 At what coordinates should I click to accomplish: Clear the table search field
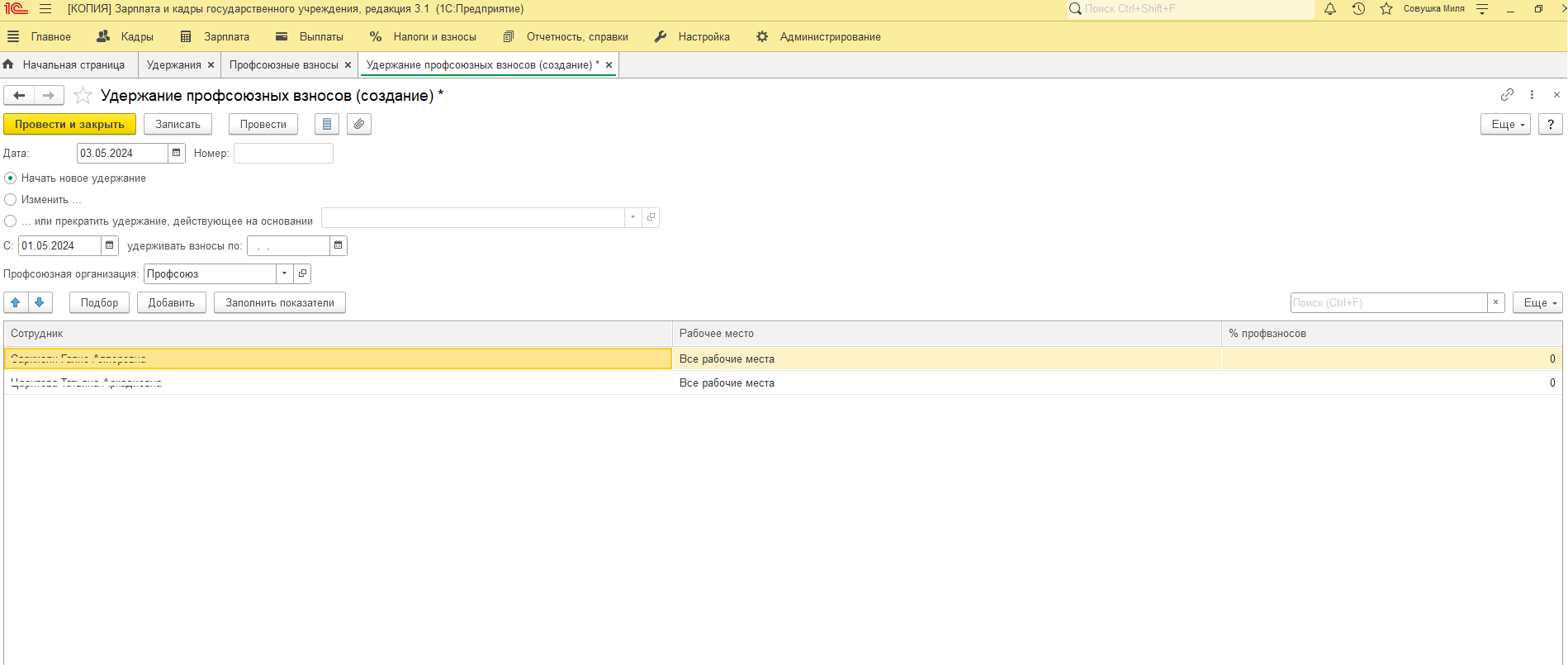pyautogui.click(x=1495, y=302)
